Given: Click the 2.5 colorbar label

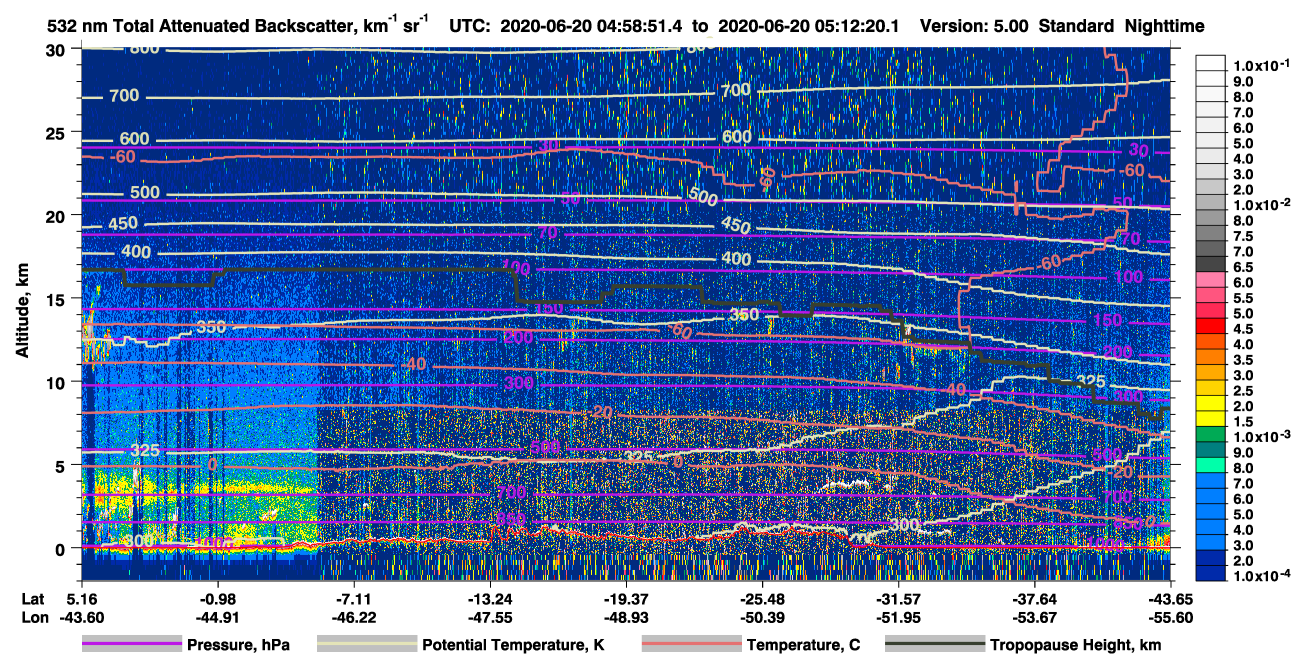Looking at the screenshot, I should [x=1243, y=391].
